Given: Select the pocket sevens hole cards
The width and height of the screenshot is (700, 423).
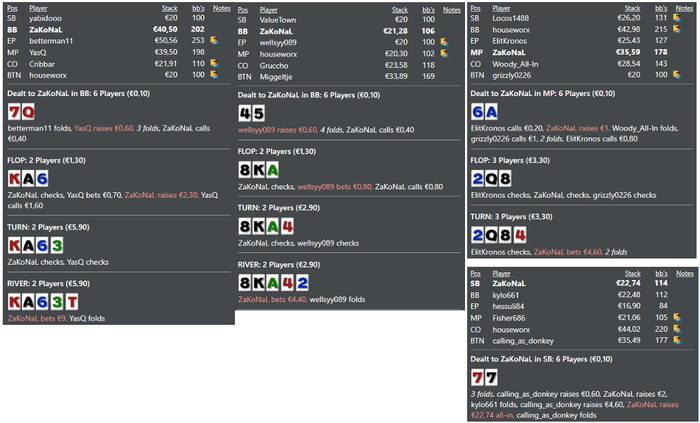Looking at the screenshot, I should pos(484,377).
